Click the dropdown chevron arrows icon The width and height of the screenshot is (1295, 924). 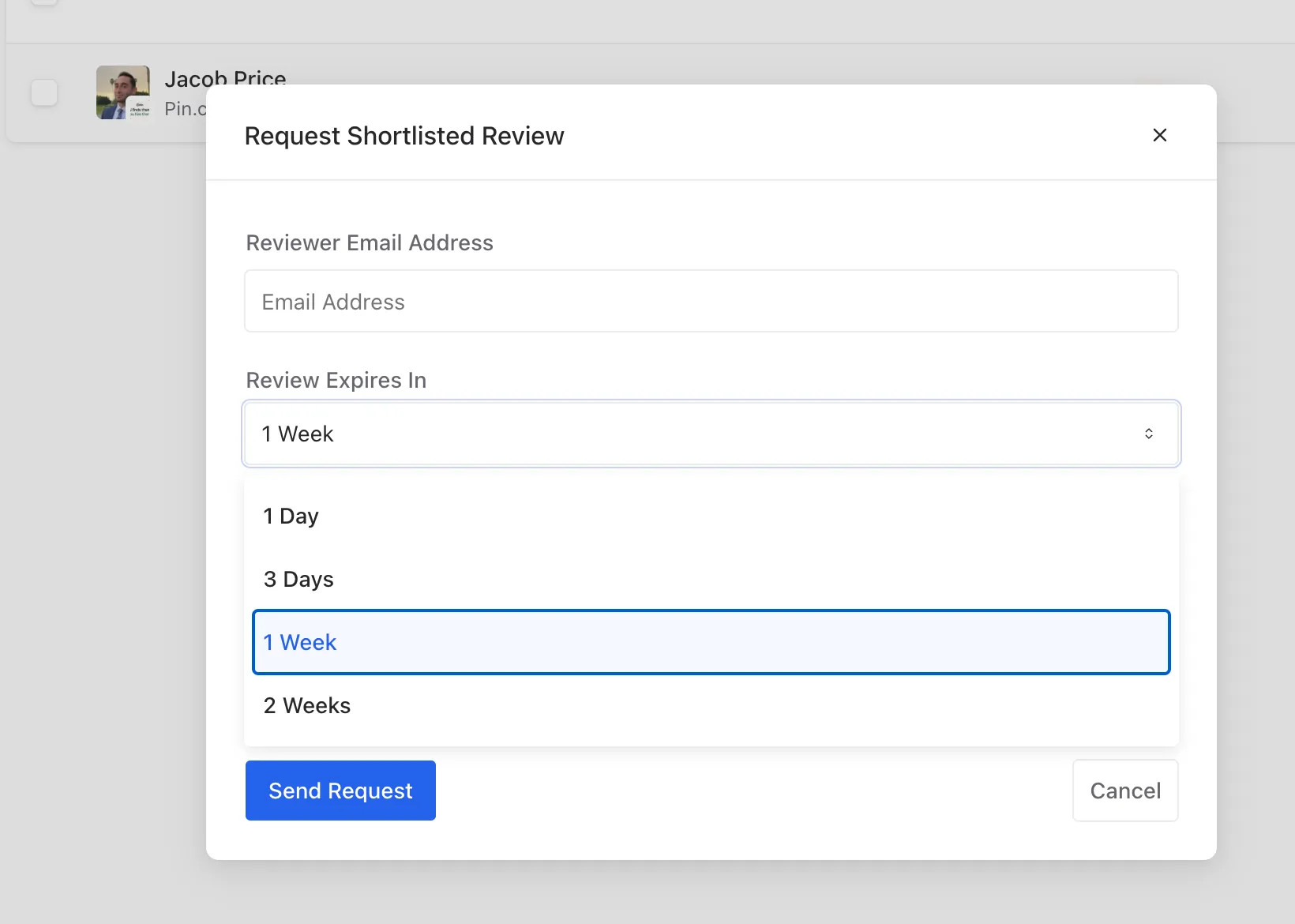(x=1148, y=434)
